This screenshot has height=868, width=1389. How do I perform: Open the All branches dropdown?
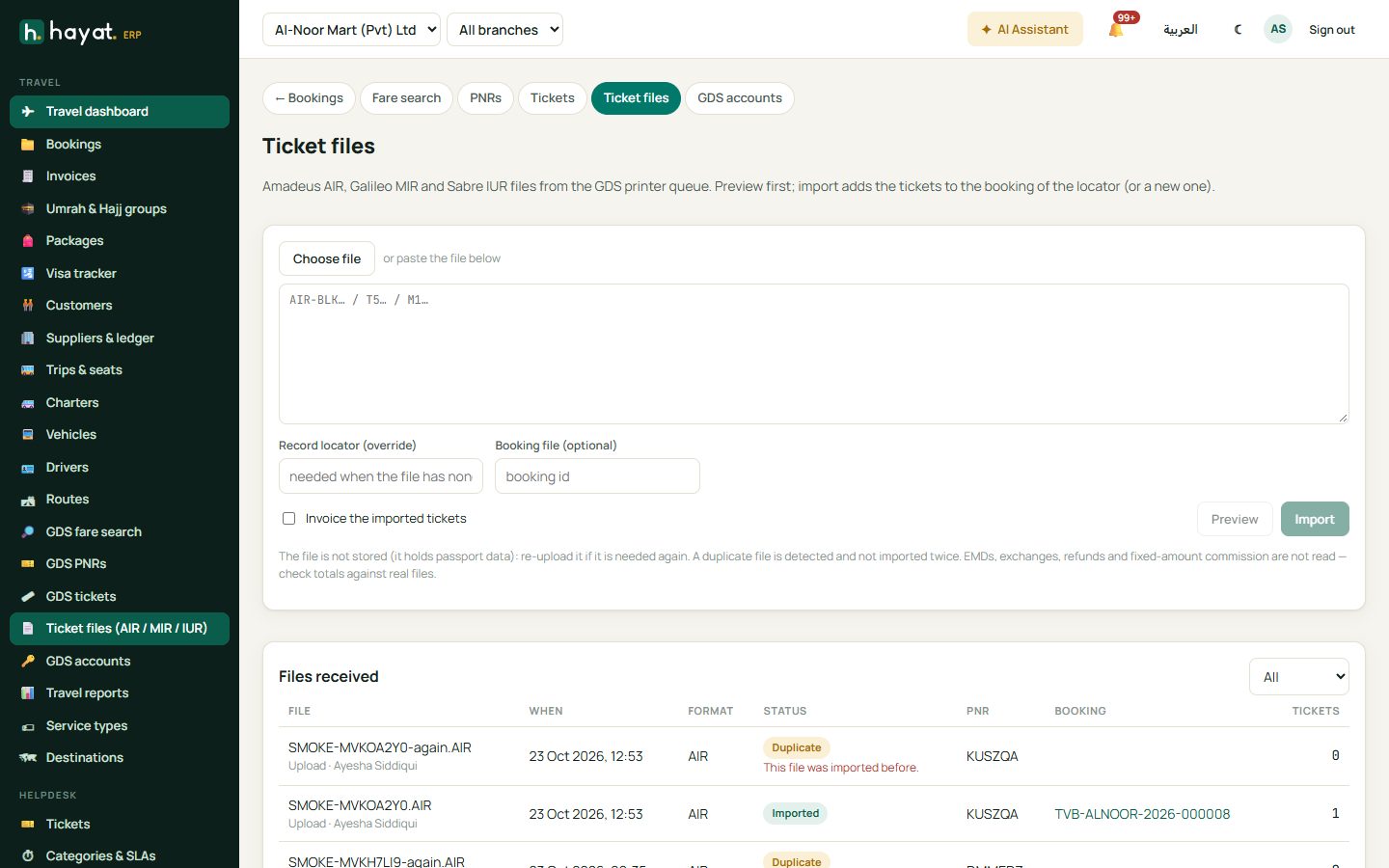tap(505, 30)
